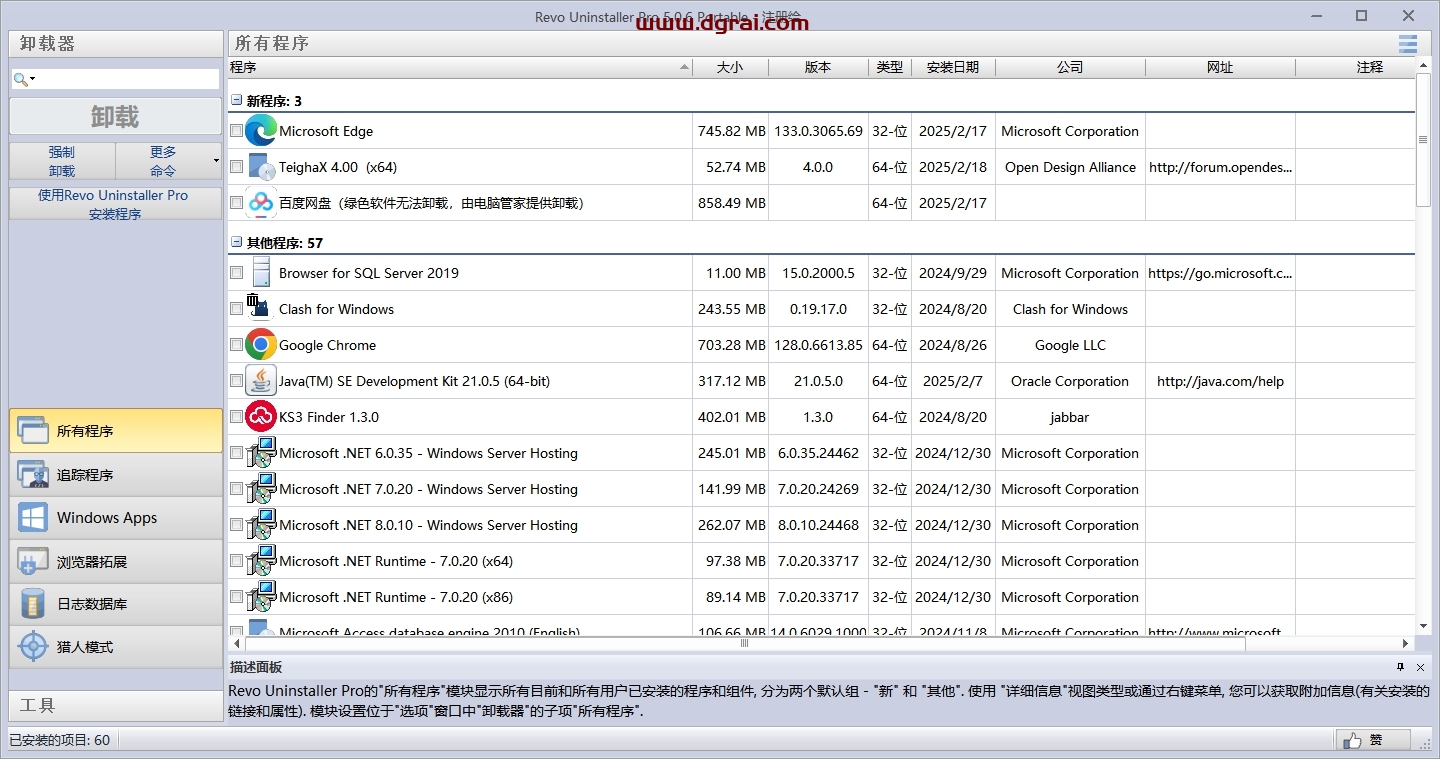The width and height of the screenshot is (1440, 759).
Task: Sort by the 版本 column header
Action: click(818, 67)
